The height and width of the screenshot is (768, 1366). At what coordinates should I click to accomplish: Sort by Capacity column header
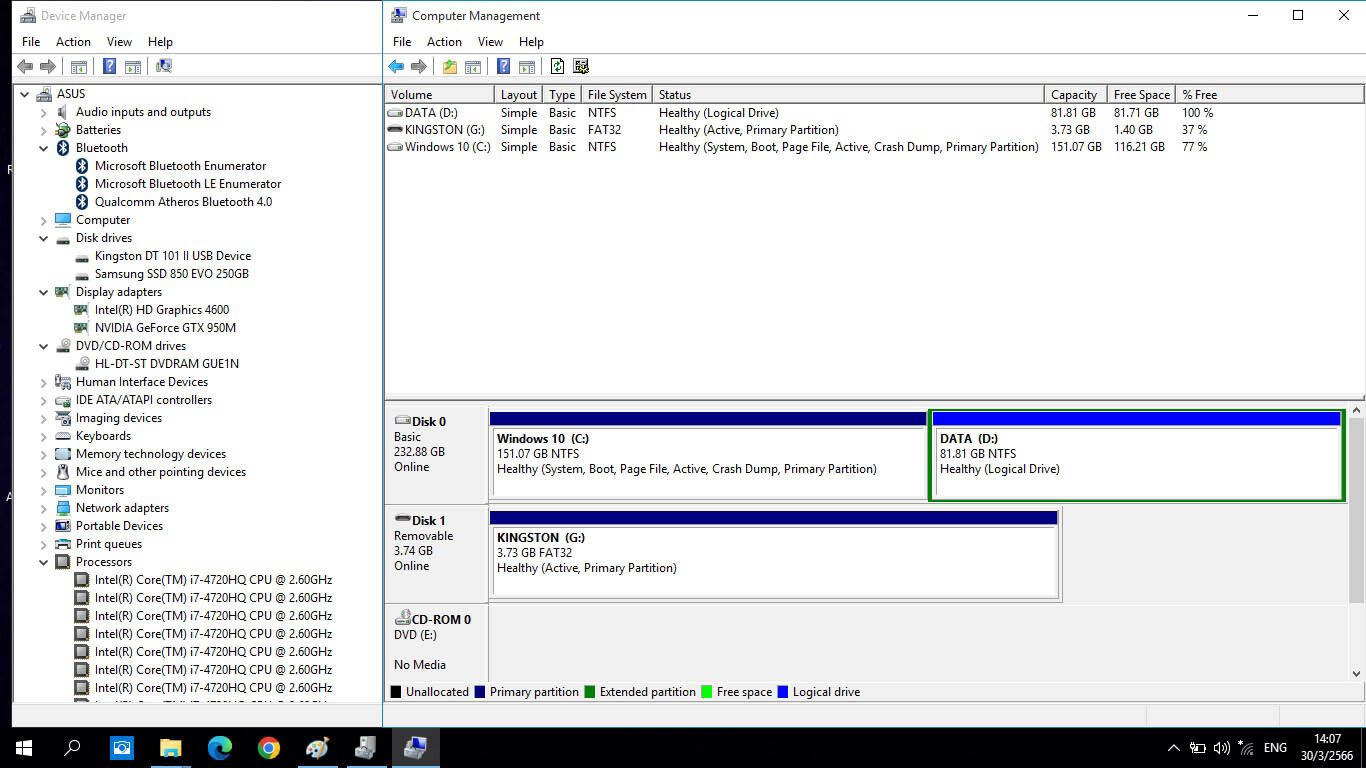tap(1076, 94)
